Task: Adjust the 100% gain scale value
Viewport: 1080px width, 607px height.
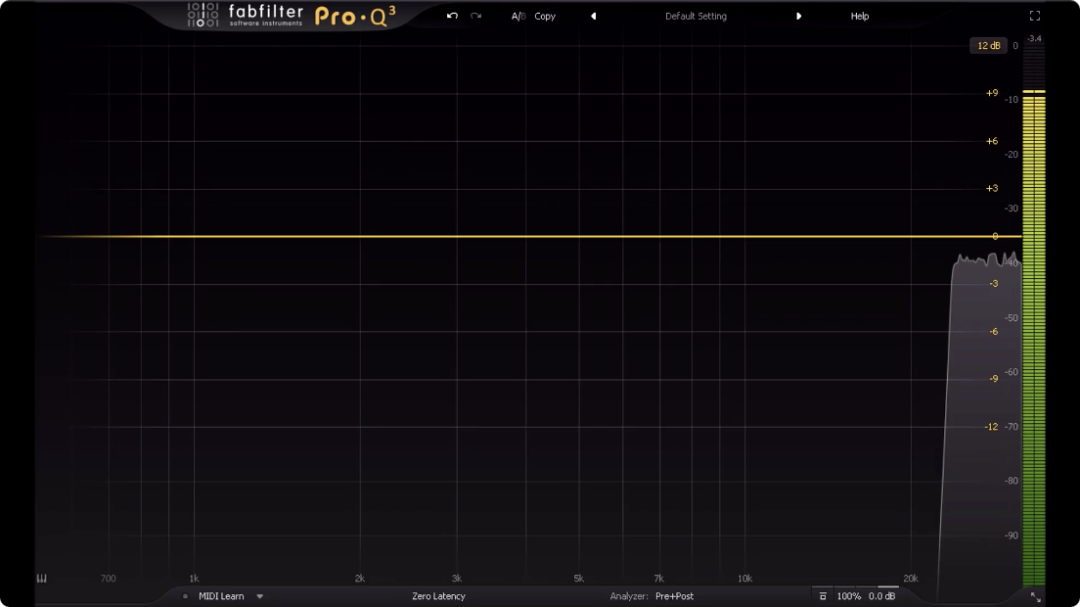Action: (849, 596)
